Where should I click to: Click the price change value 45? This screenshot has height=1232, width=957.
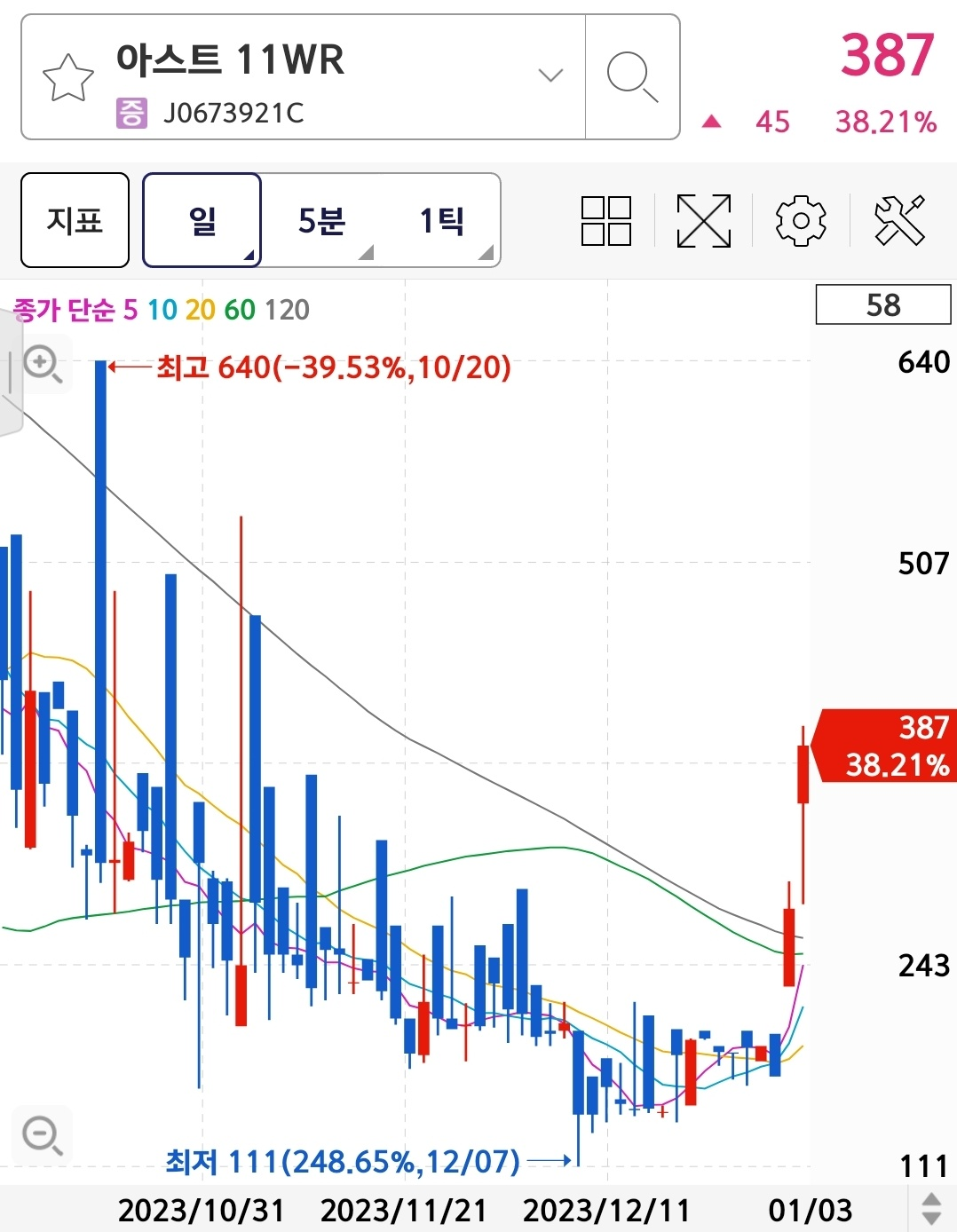click(772, 122)
